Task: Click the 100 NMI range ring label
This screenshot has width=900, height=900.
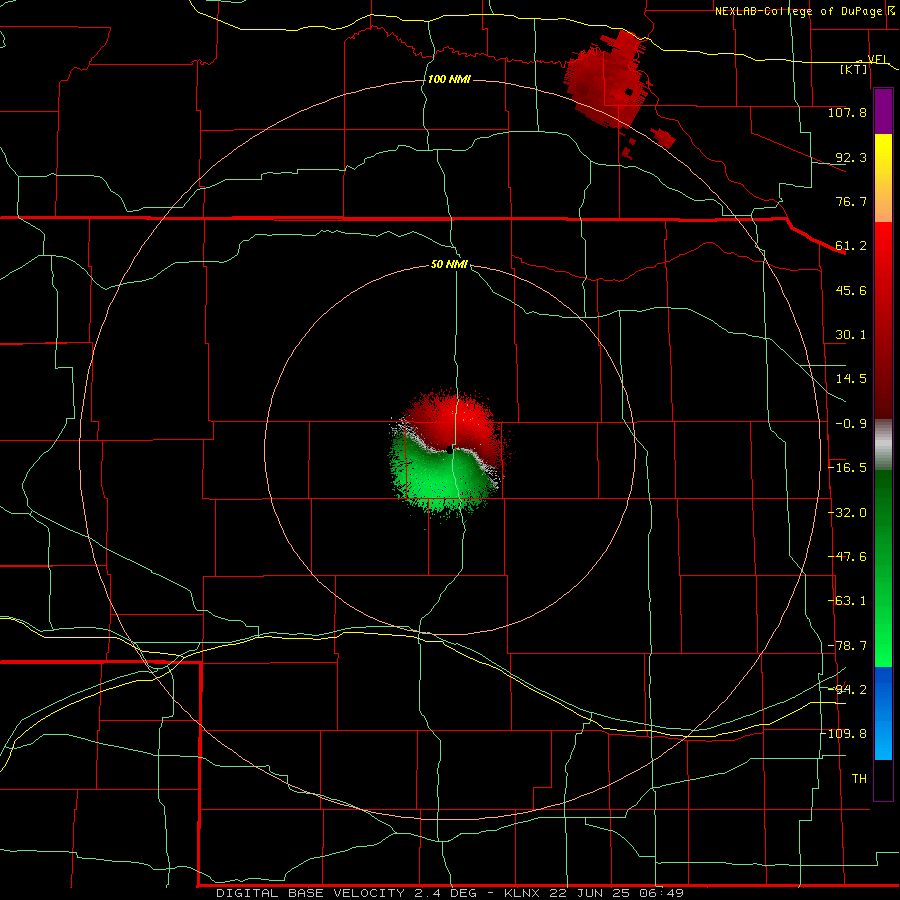Action: click(x=449, y=79)
